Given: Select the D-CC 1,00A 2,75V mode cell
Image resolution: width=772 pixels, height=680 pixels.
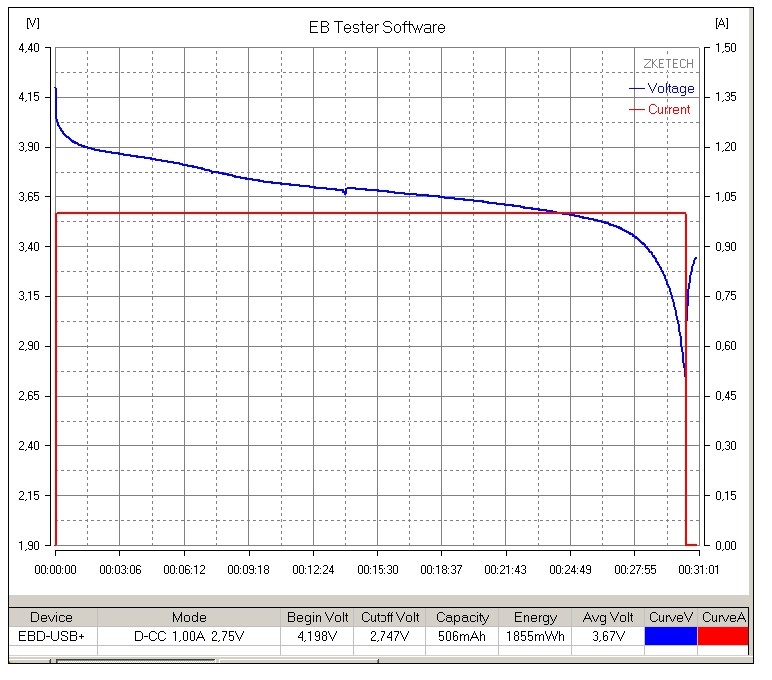Looking at the screenshot, I should (189, 635).
